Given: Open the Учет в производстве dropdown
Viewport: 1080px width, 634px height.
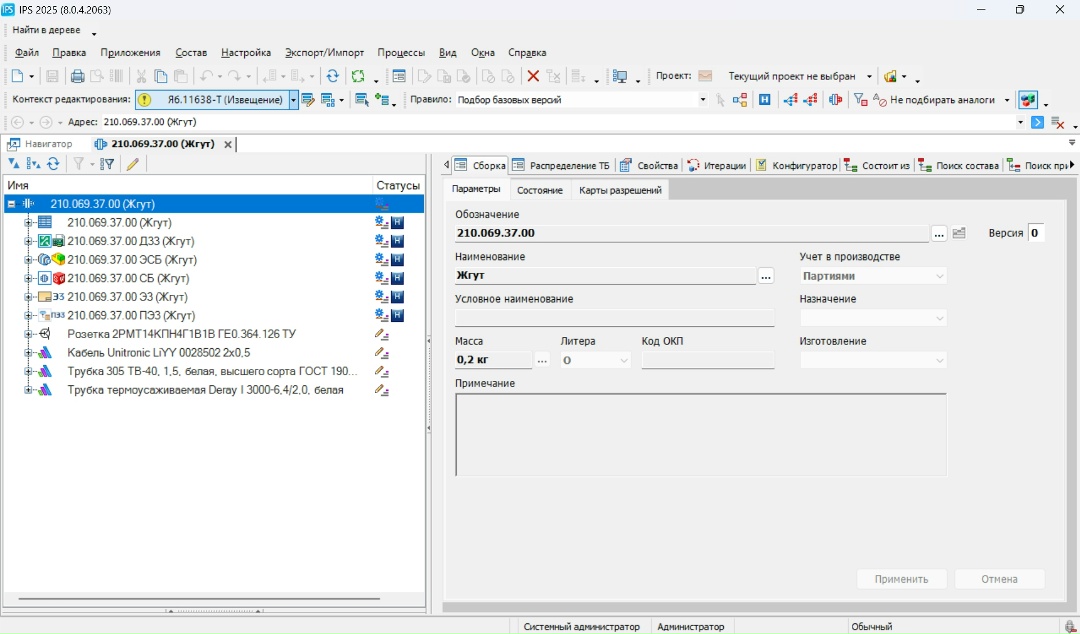Looking at the screenshot, I should coord(939,276).
